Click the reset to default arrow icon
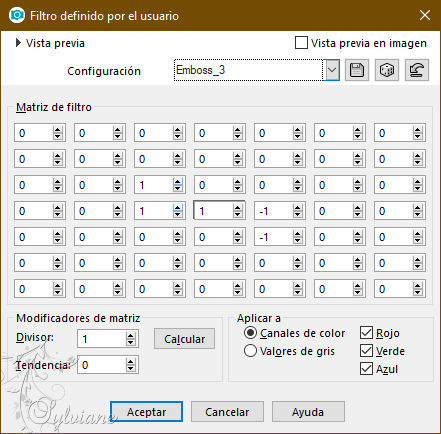 pos(417,70)
